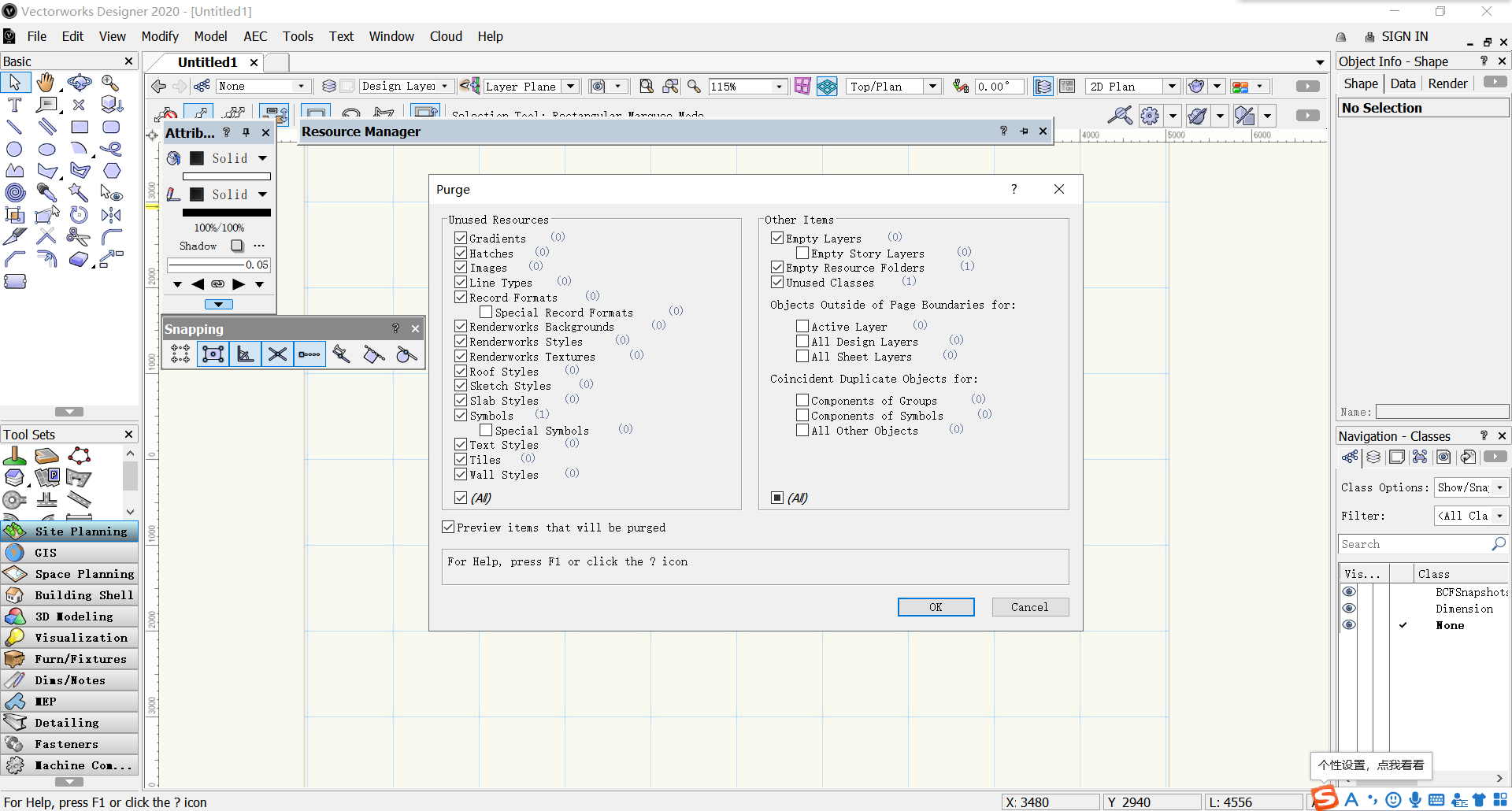This screenshot has width=1512, height=811.
Task: Enable Empty Story Layers checkbox
Action: (802, 253)
